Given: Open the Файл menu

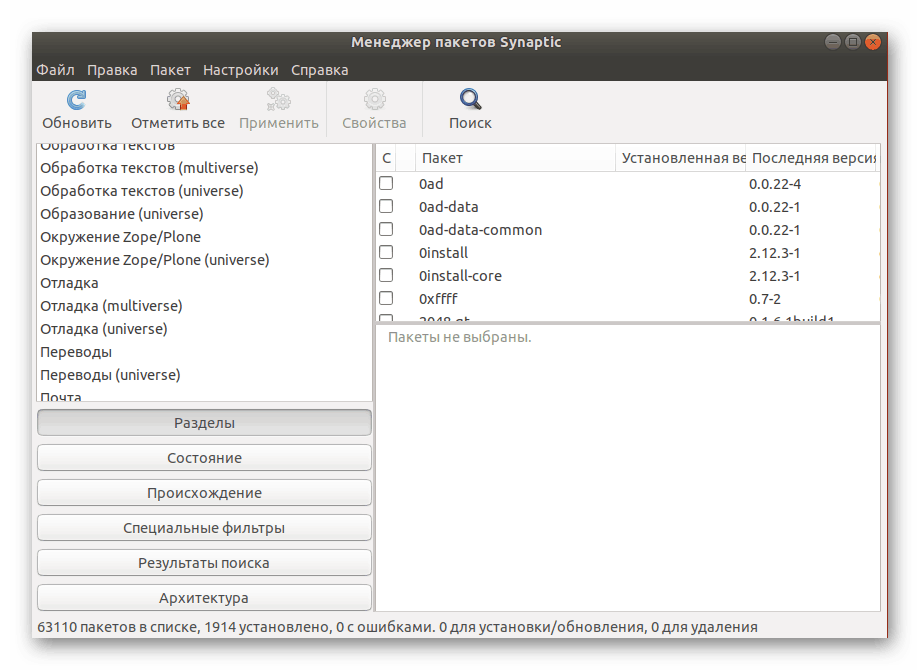Looking at the screenshot, I should (x=55, y=70).
